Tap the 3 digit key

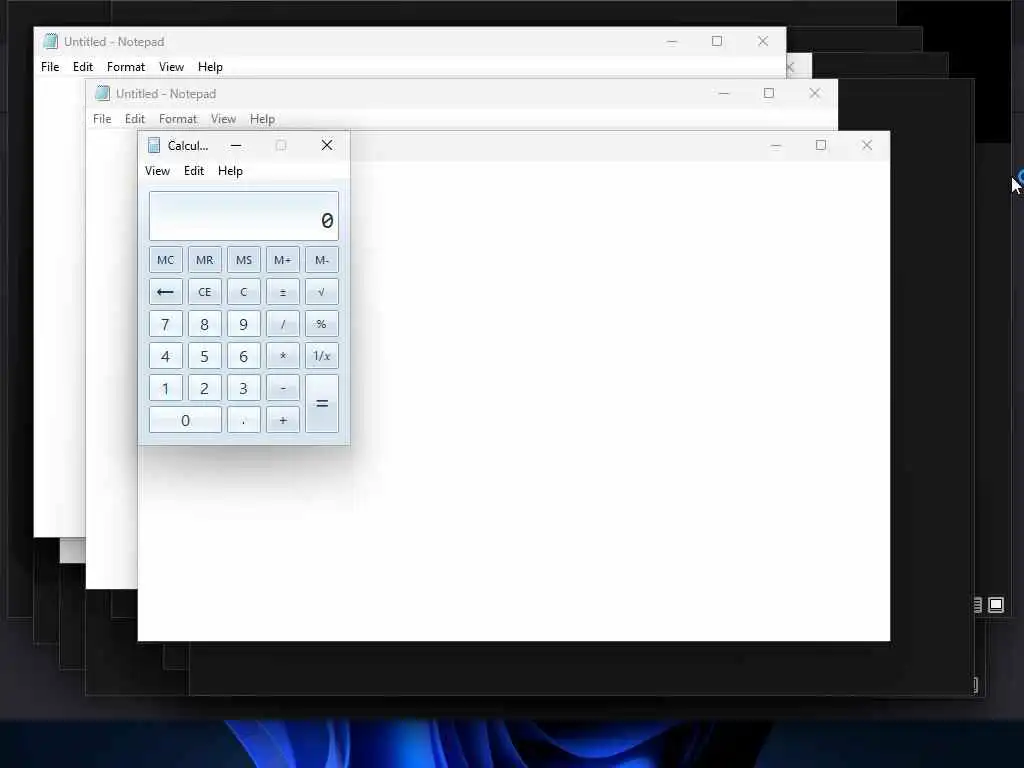click(x=244, y=388)
